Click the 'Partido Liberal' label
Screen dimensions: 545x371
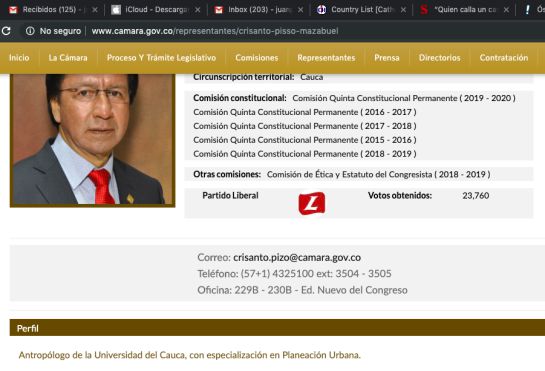click(x=230, y=195)
